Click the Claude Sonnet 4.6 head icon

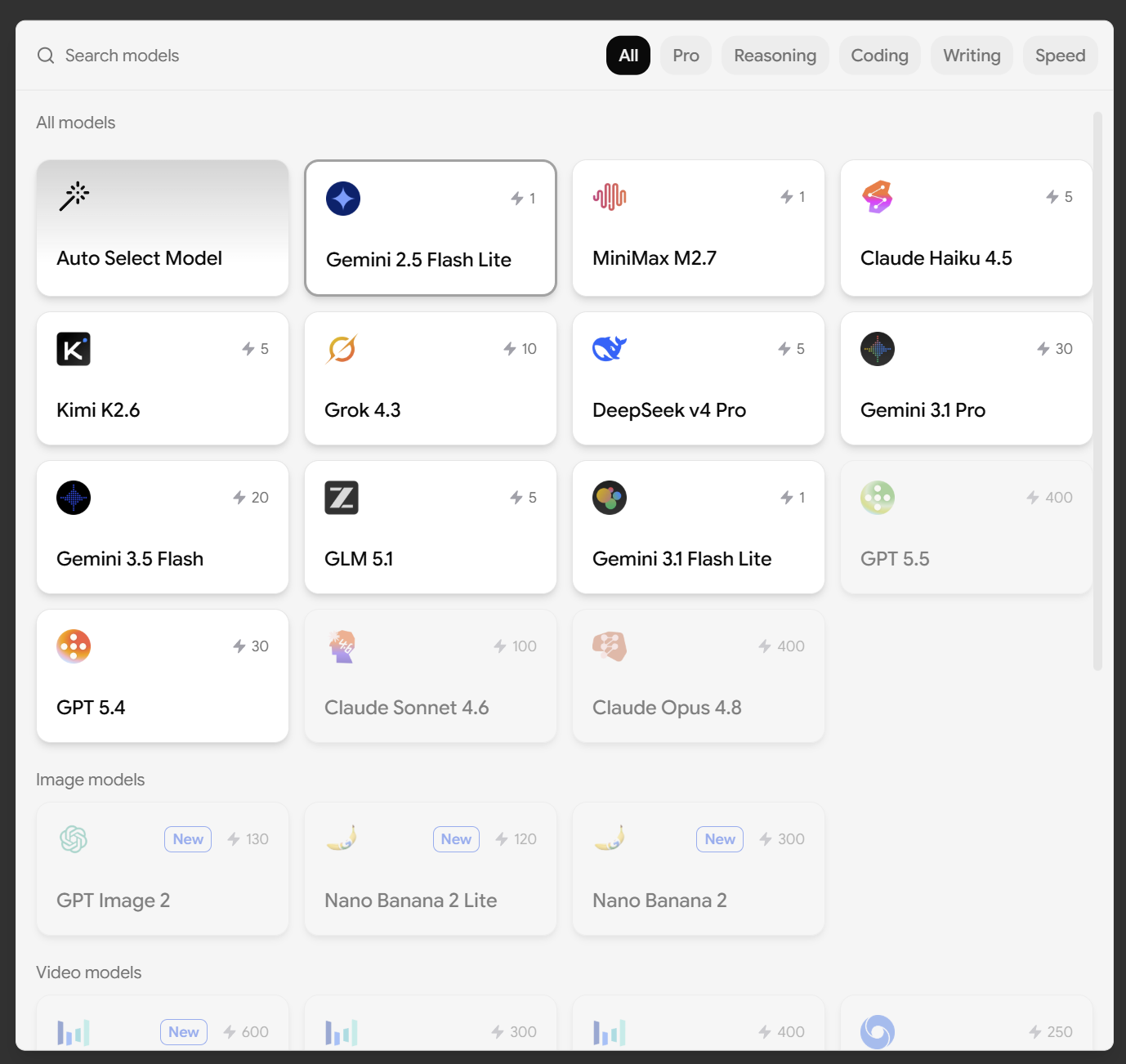tap(342, 646)
